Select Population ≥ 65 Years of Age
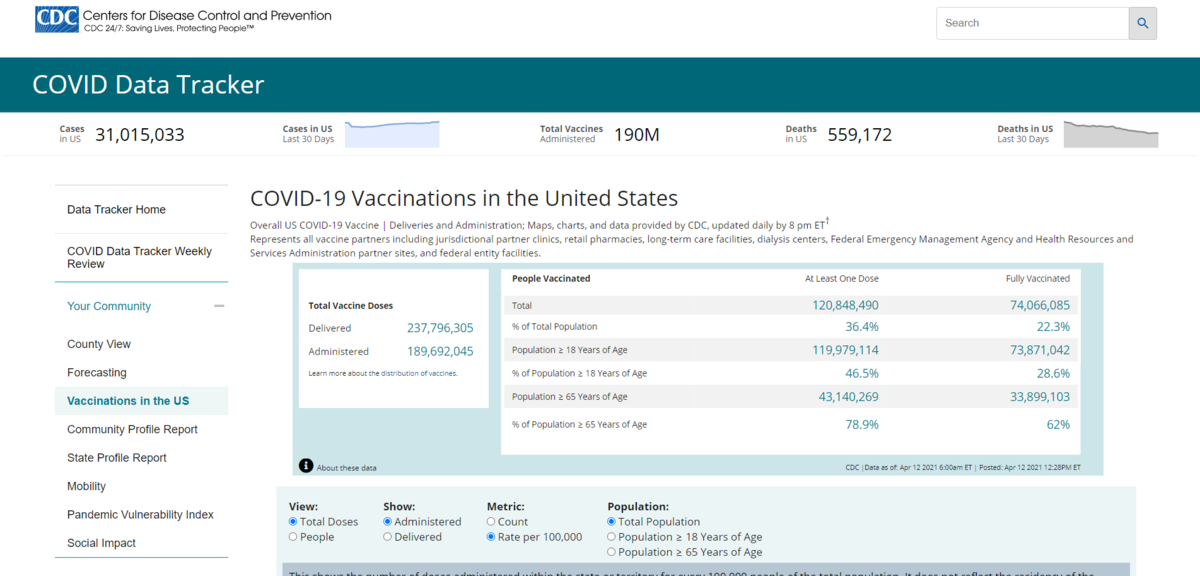Screen dimensions: 1200x576 pos(613,552)
